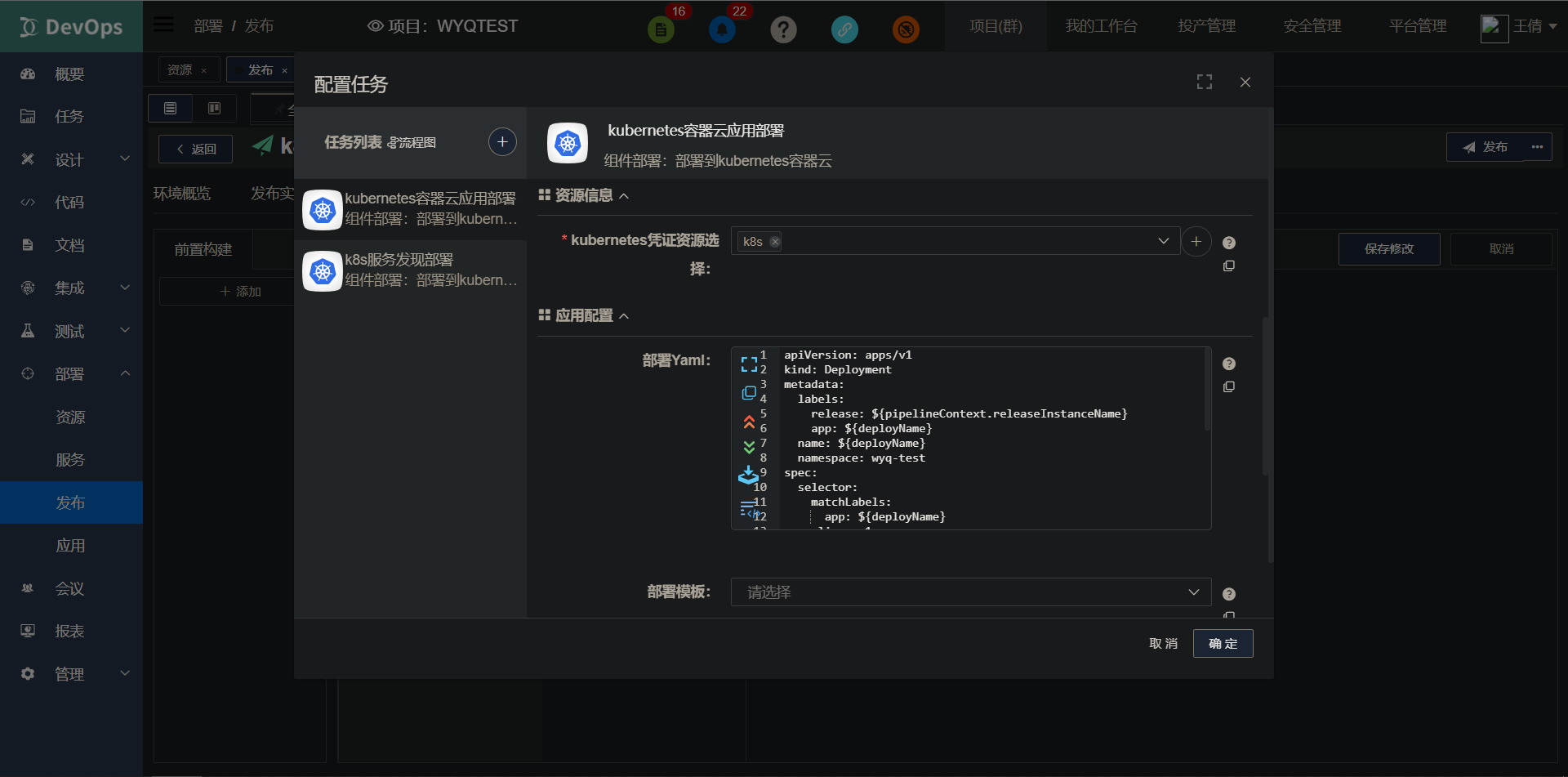Enter fullscreen in the YAML editor toolbar

click(750, 363)
